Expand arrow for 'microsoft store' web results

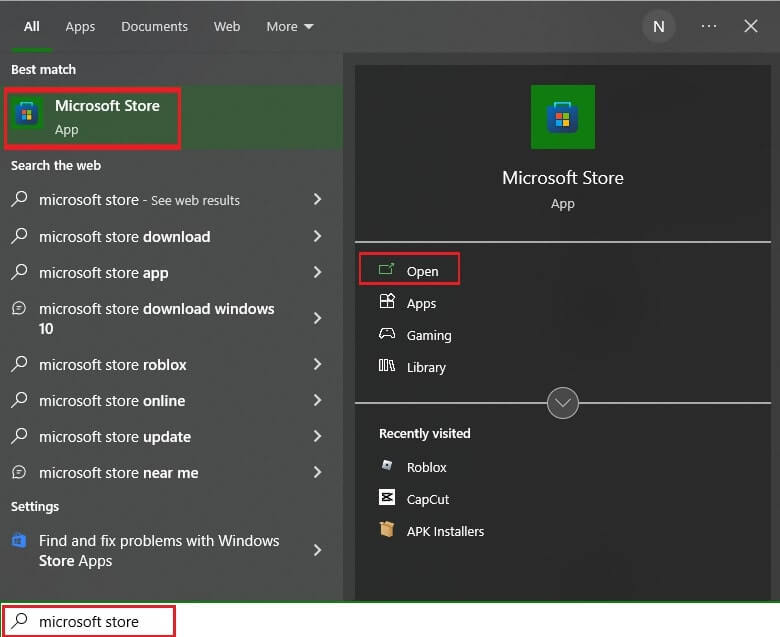(317, 200)
